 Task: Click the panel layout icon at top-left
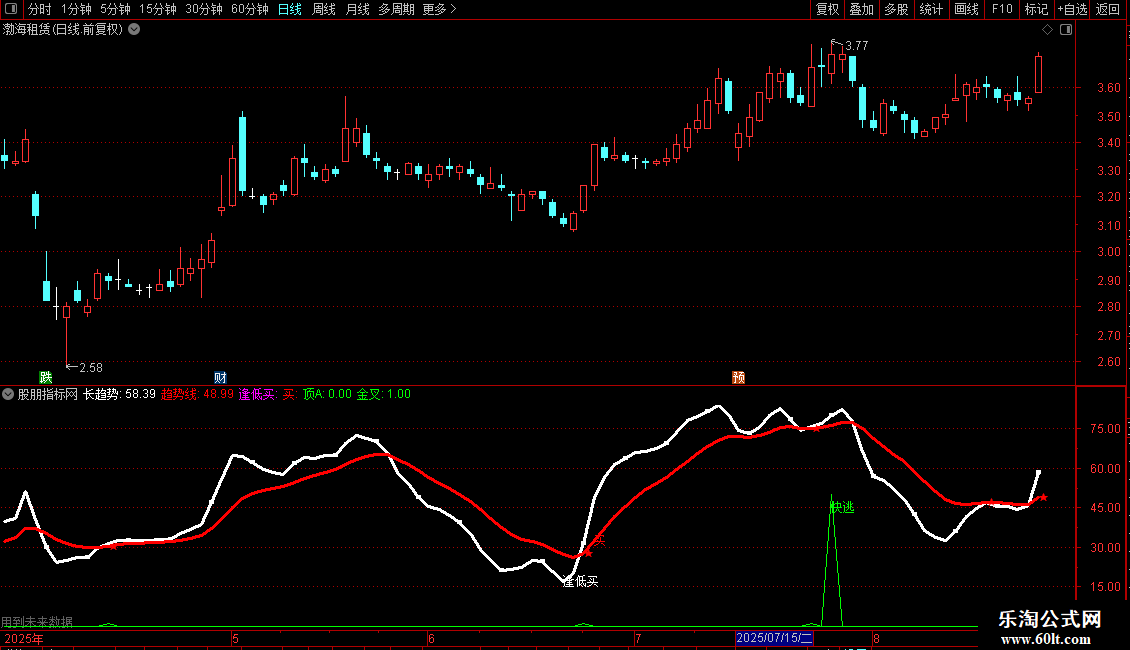[x=11, y=9]
